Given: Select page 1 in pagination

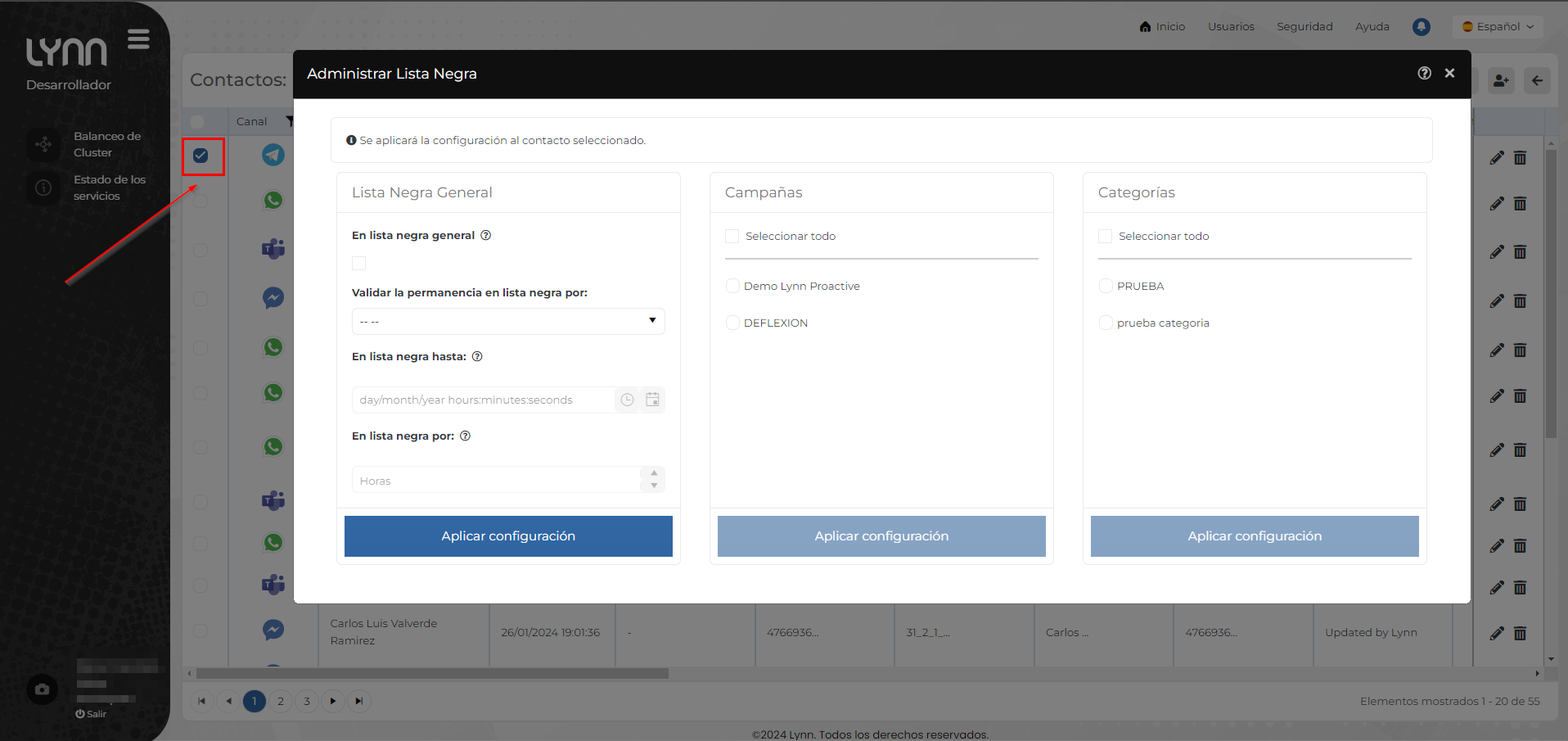Looking at the screenshot, I should pos(255,701).
